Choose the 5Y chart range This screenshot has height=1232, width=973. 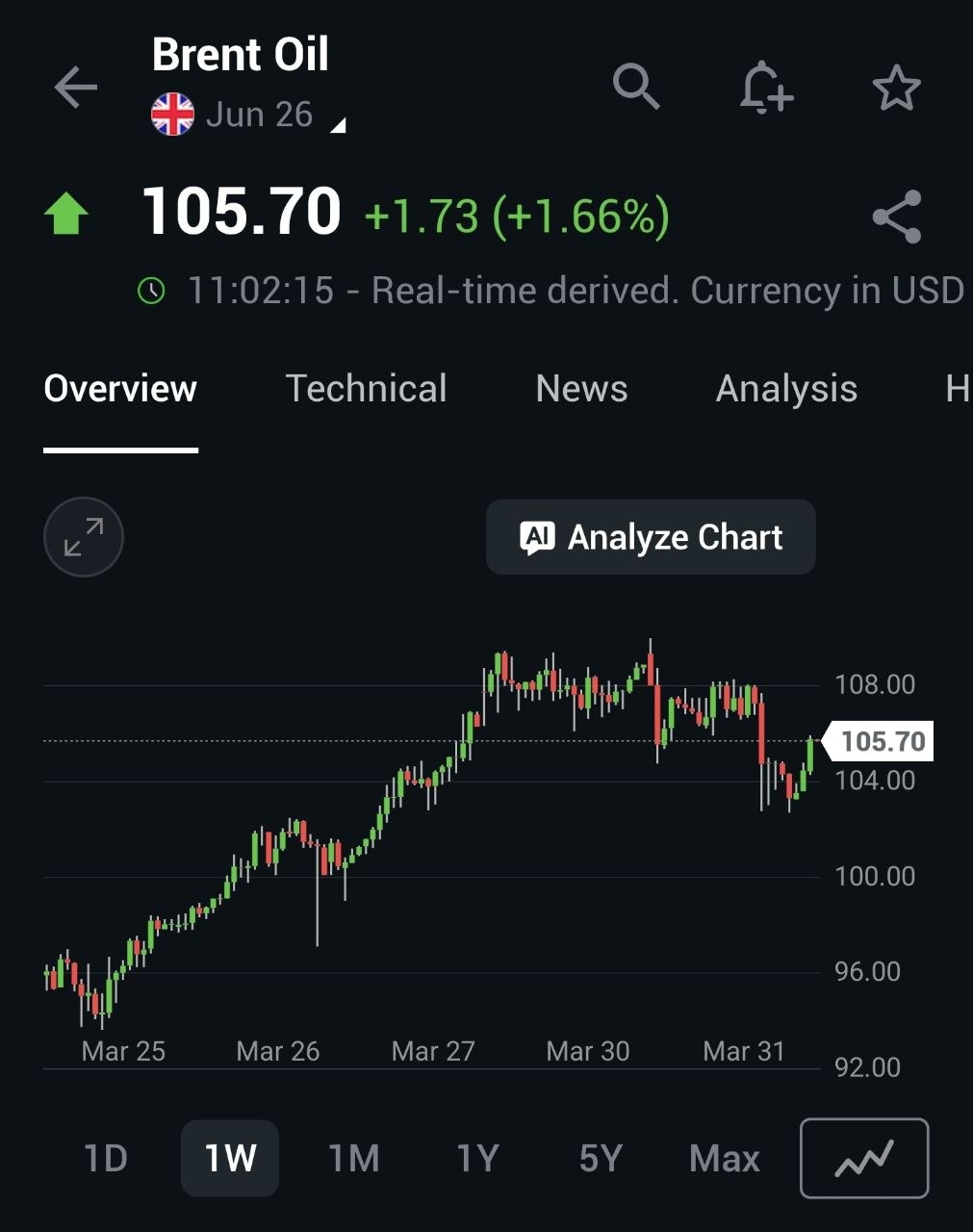601,1158
